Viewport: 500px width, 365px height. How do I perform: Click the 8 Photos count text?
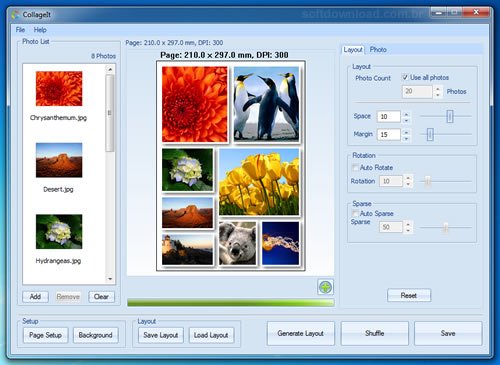[x=104, y=56]
